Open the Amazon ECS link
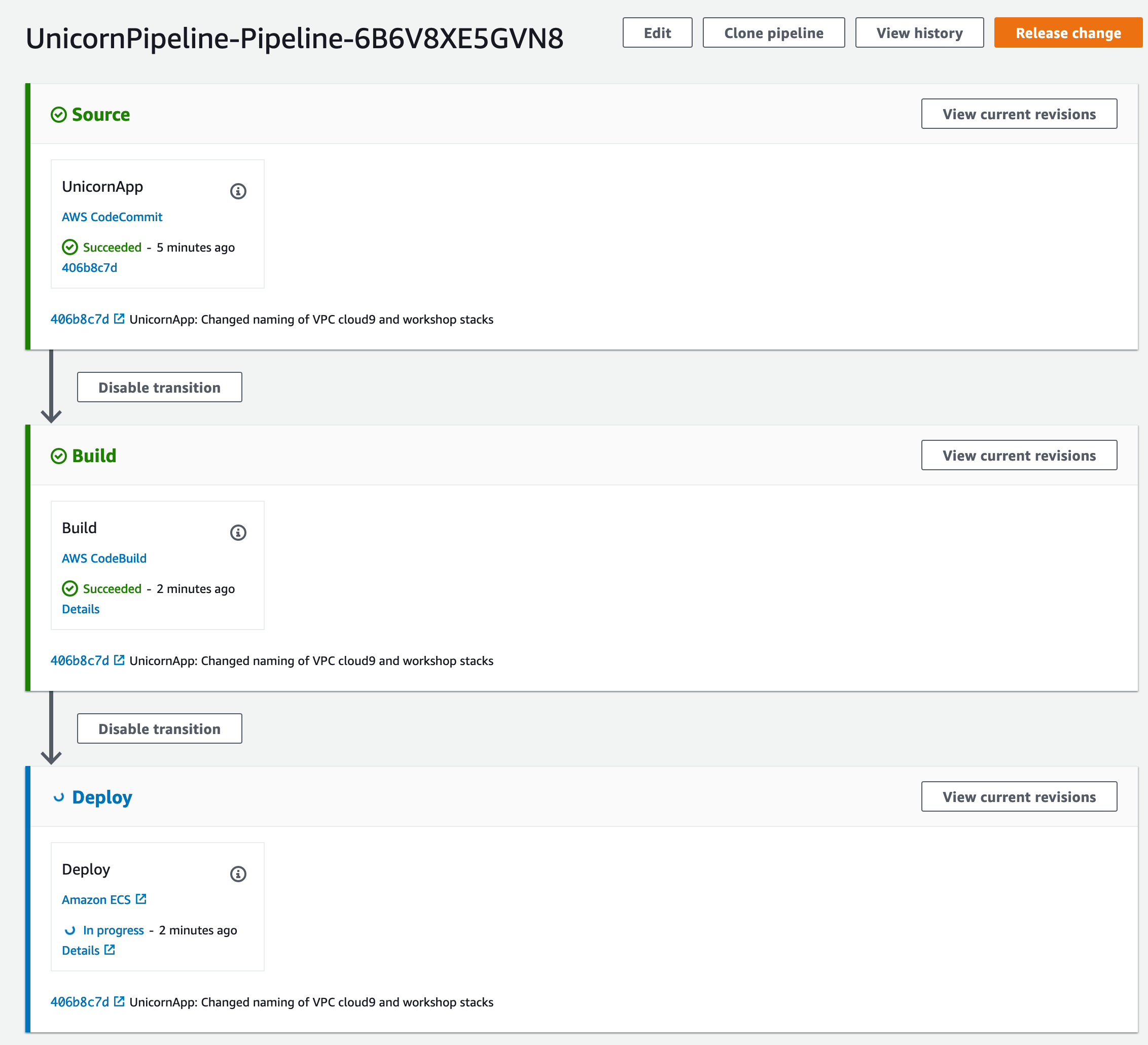This screenshot has width=1148, height=1045. click(x=96, y=899)
